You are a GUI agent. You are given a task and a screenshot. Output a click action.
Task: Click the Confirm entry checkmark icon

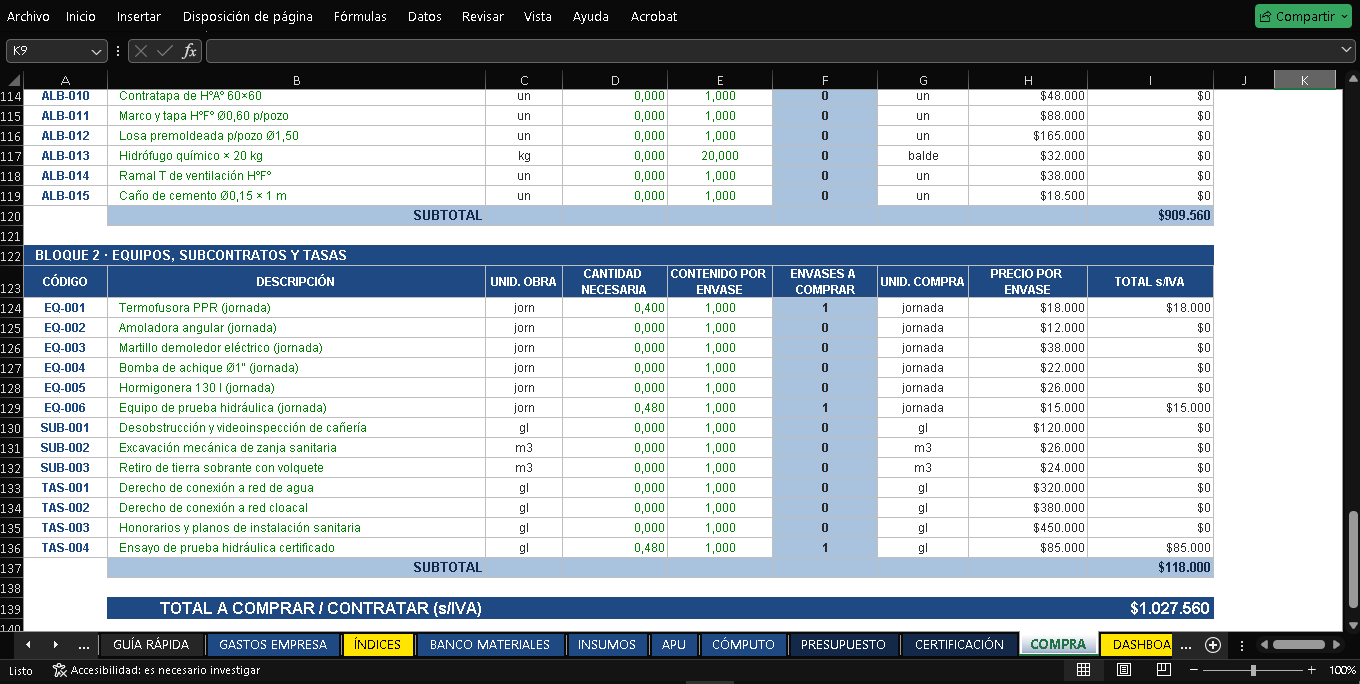165,51
